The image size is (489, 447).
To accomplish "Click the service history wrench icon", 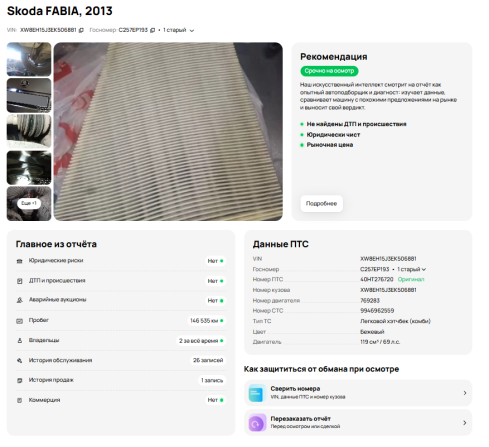I will coord(20,360).
